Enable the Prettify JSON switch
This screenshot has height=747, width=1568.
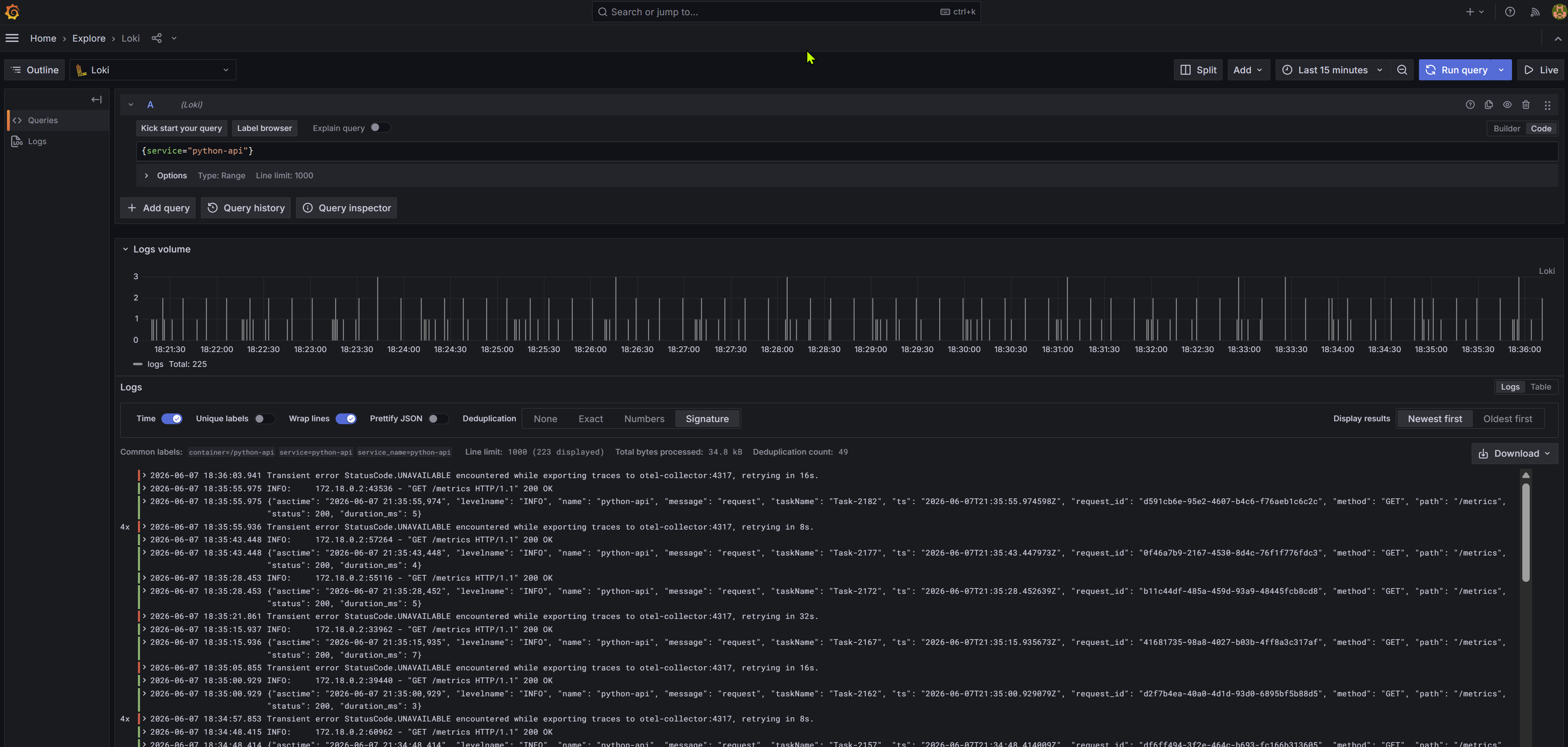tap(438, 419)
